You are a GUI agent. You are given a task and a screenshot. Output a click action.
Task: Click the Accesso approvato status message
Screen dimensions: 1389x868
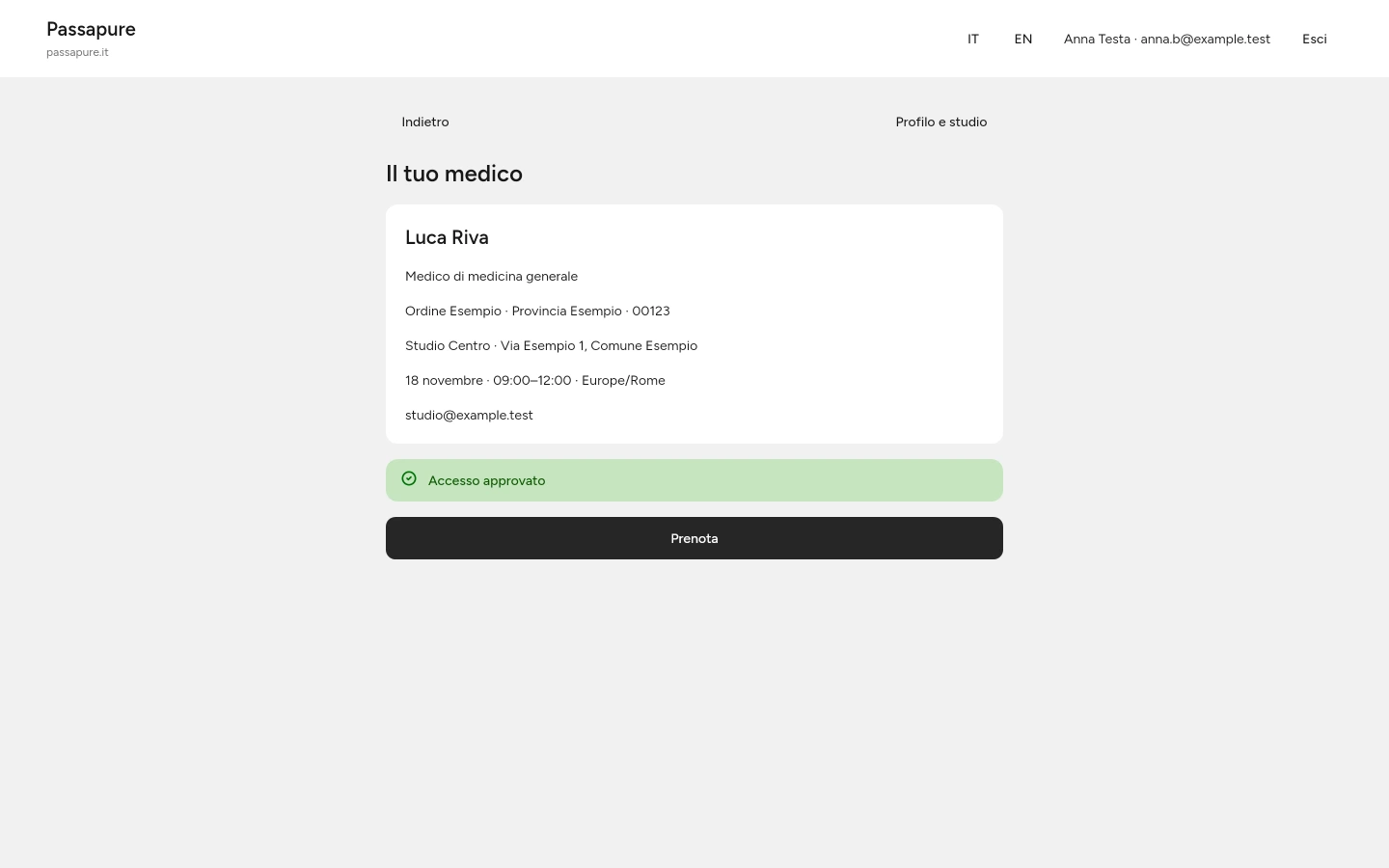694,480
